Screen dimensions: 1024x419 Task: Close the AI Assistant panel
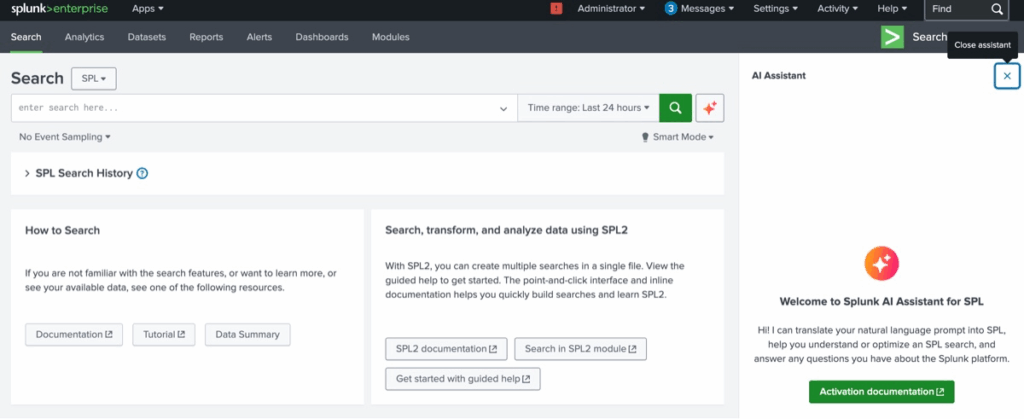coord(1006,76)
